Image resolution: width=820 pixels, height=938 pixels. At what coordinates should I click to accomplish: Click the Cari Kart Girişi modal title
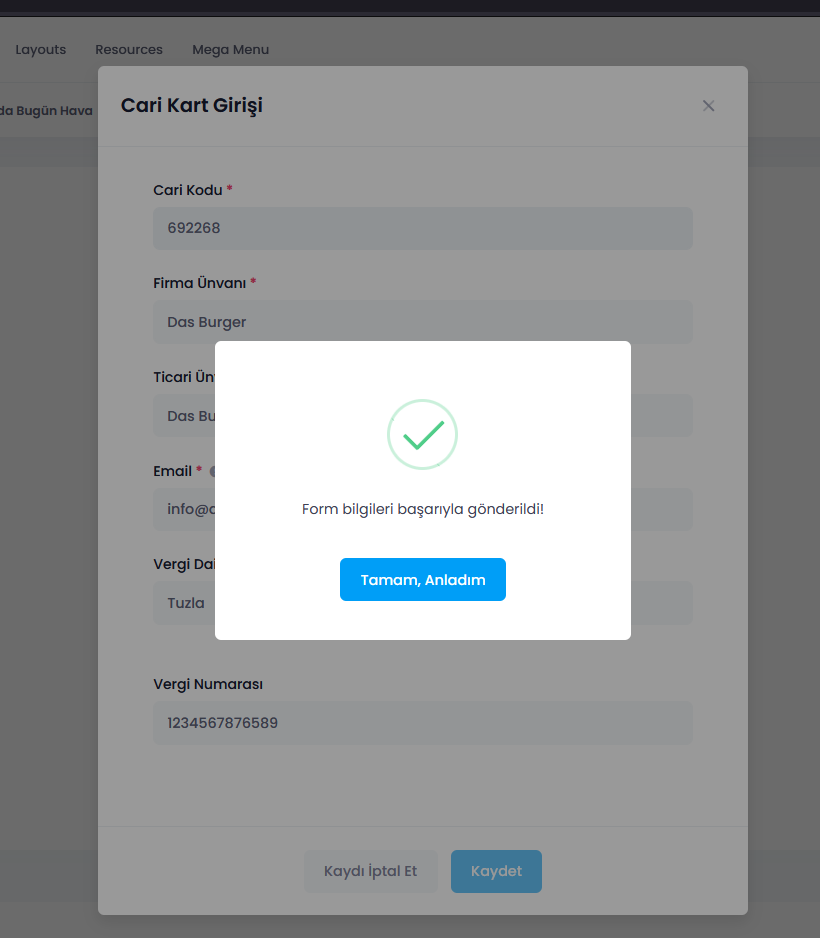click(x=192, y=105)
